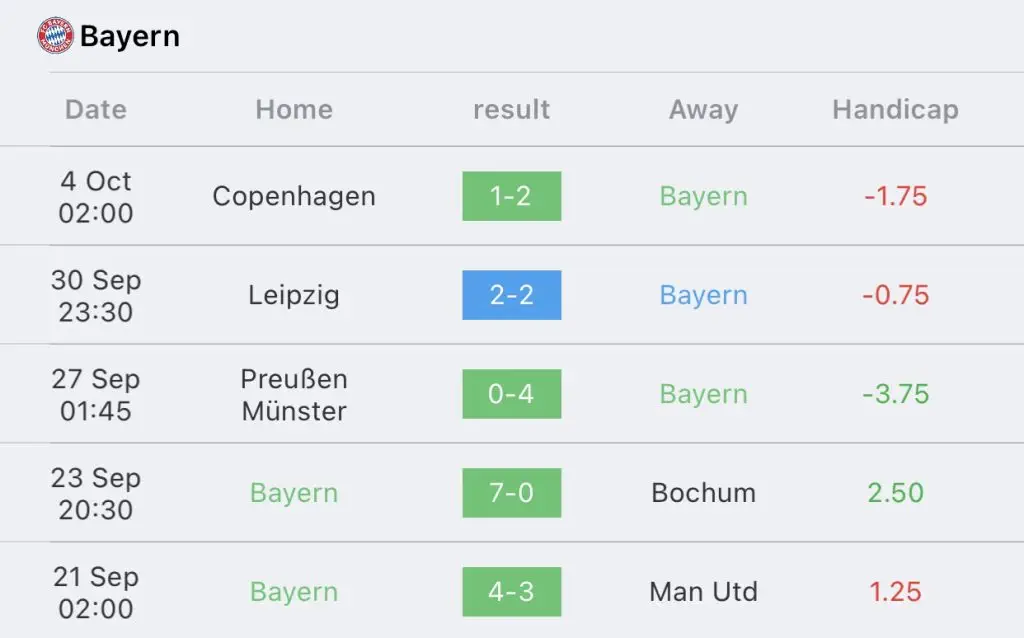Viewport: 1024px width, 638px height.
Task: Select the Bochum team name
Action: [703, 493]
